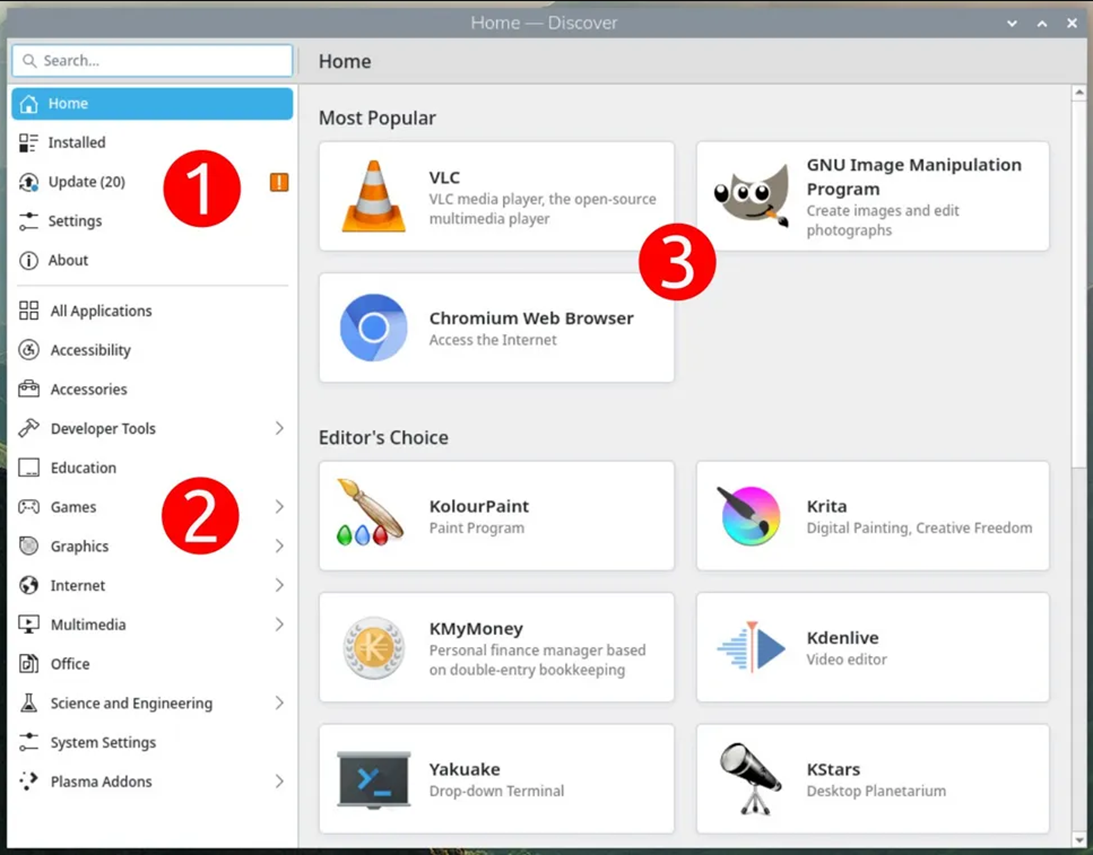Screen dimensions: 1093x855
Task: Click the KMyMoney coin icon
Action: tap(373, 647)
